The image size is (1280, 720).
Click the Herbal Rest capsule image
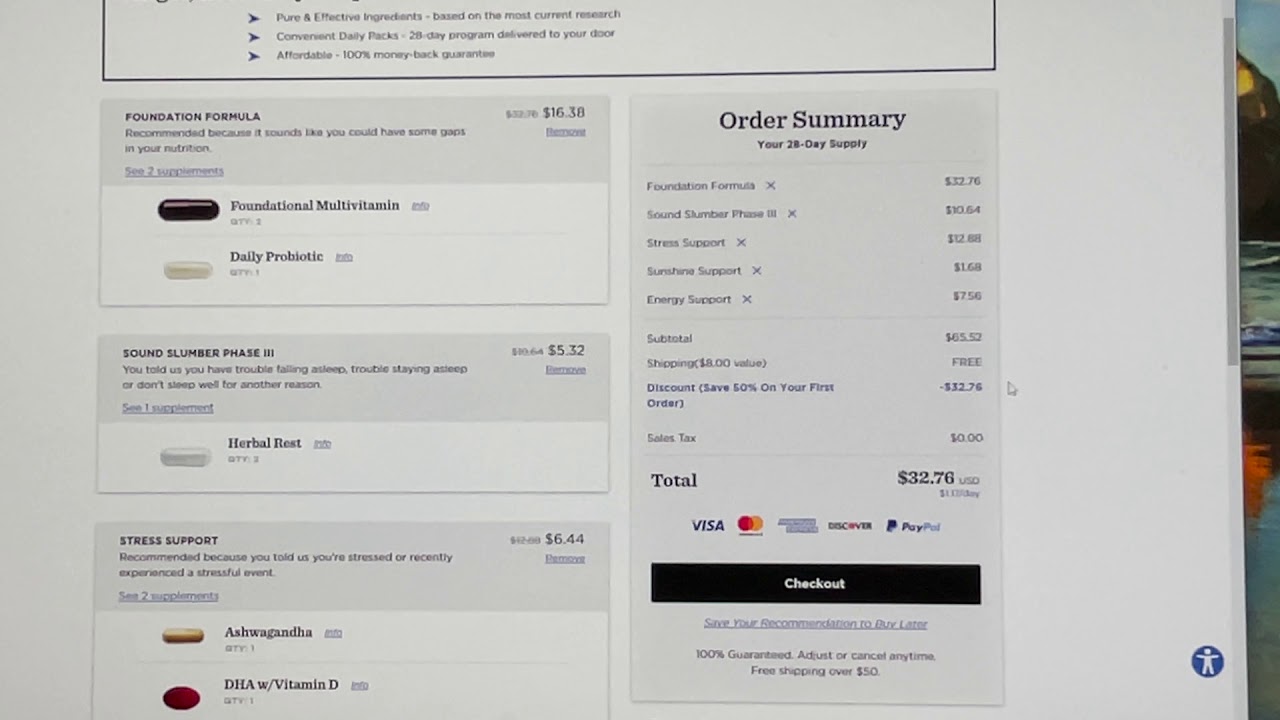(x=186, y=457)
